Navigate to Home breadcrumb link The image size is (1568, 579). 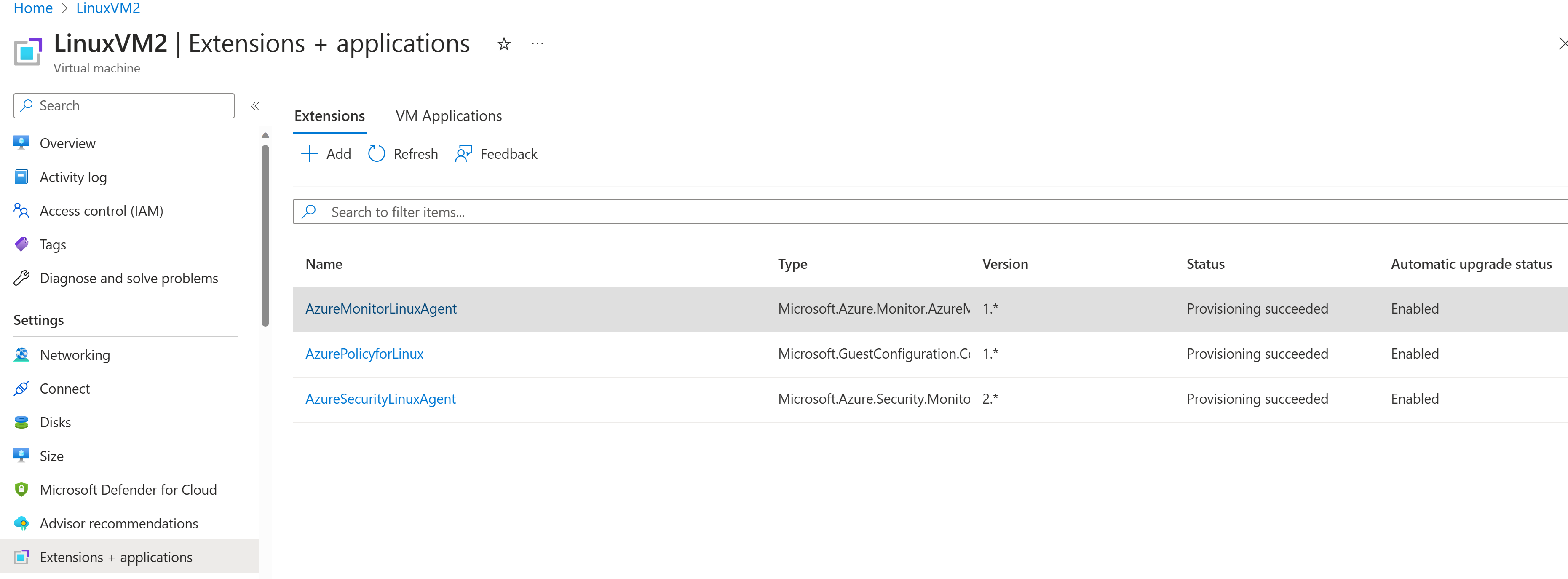pos(33,8)
